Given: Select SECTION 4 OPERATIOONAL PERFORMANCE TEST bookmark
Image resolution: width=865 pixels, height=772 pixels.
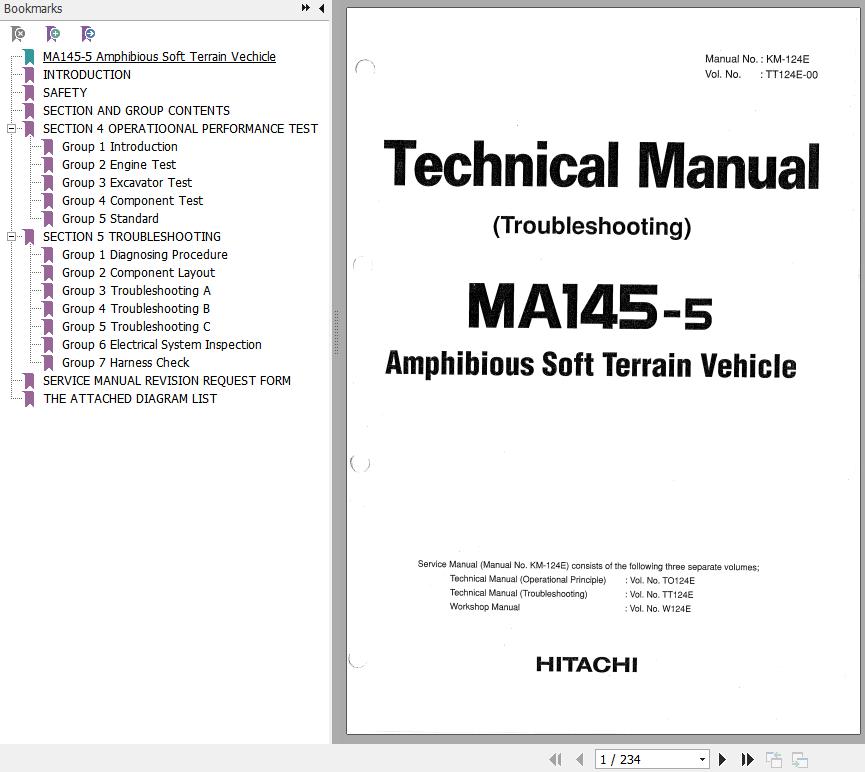Looking at the screenshot, I should [180, 129].
